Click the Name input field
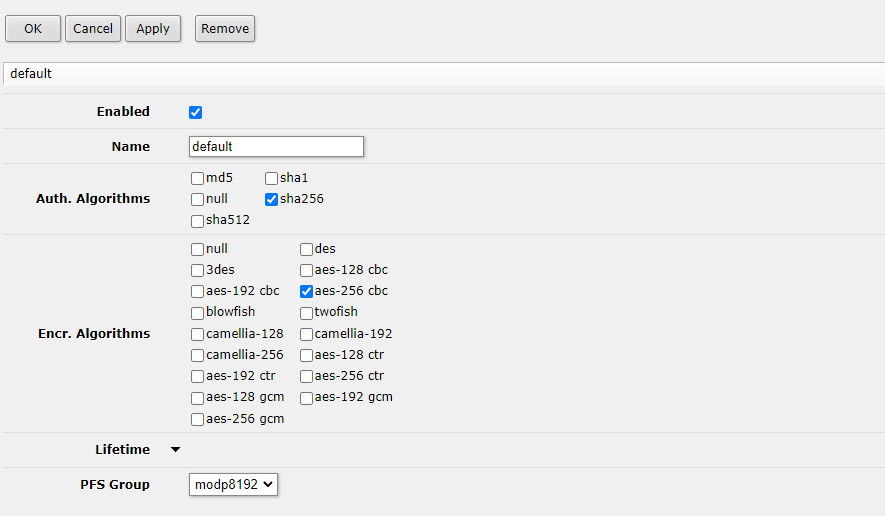Screen dimensions: 885x516 click(x=276, y=147)
